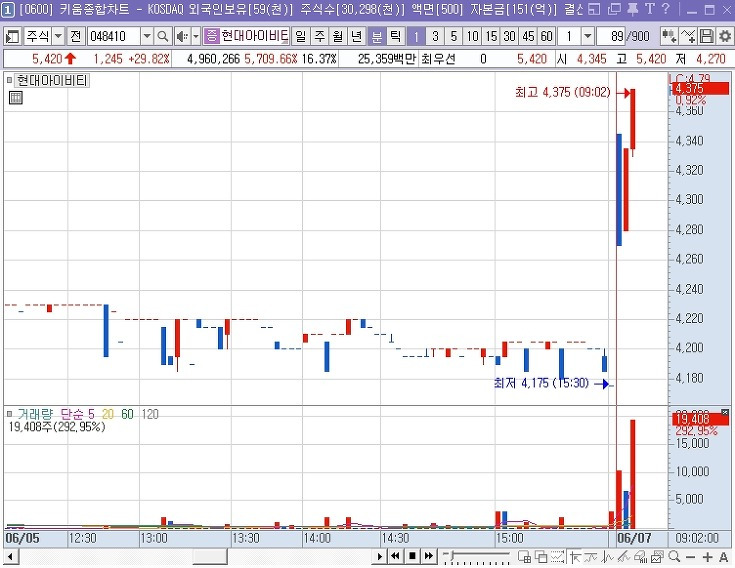Fast-forward chart replay
735x568 pixels.
(428, 556)
